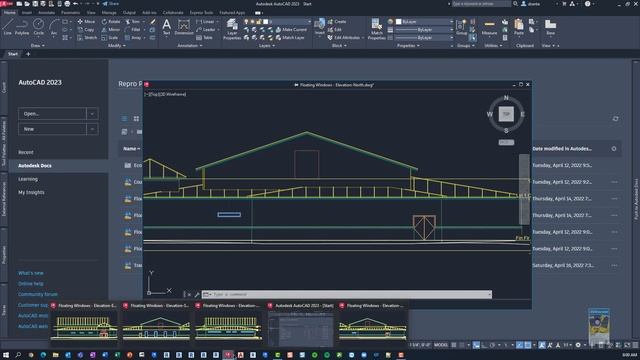Toggle object snap tracking in status bar
This screenshot has width=640, height=360.
click(x=519, y=345)
